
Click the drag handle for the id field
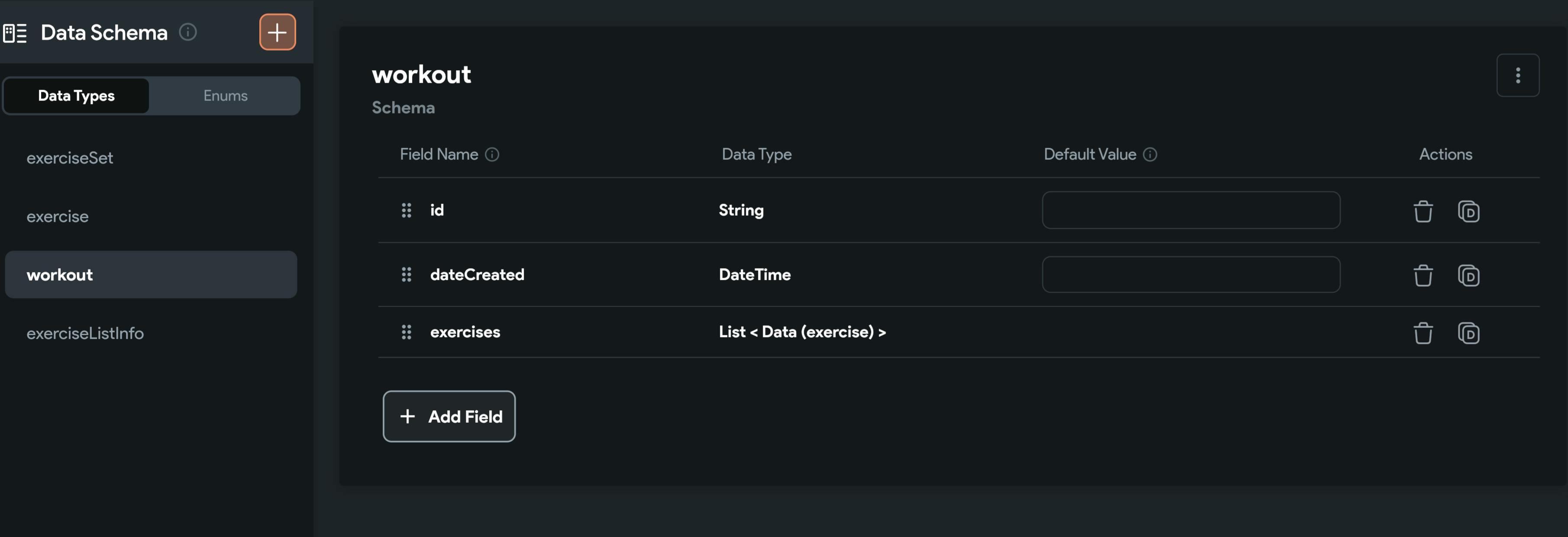click(x=406, y=210)
